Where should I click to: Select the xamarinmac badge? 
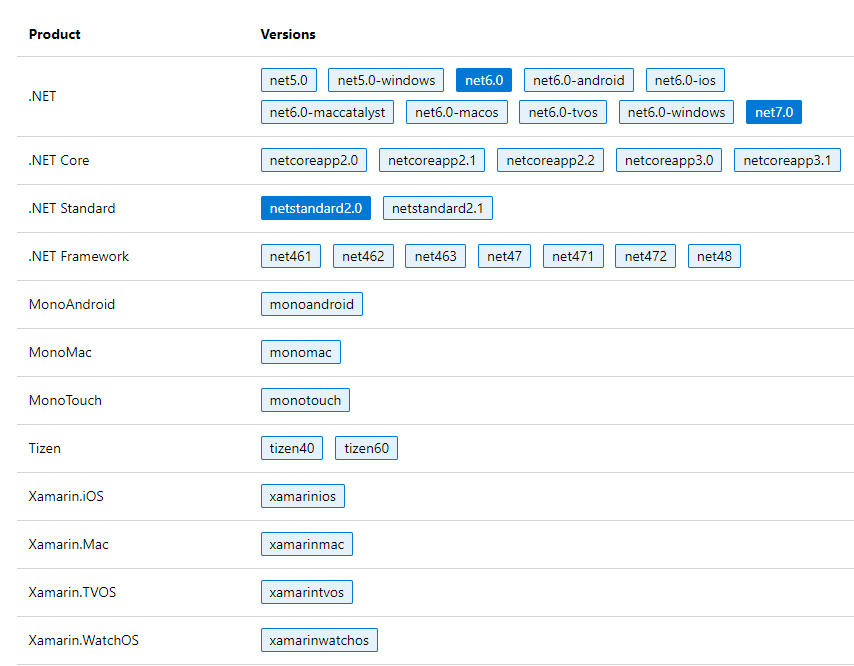click(x=307, y=544)
